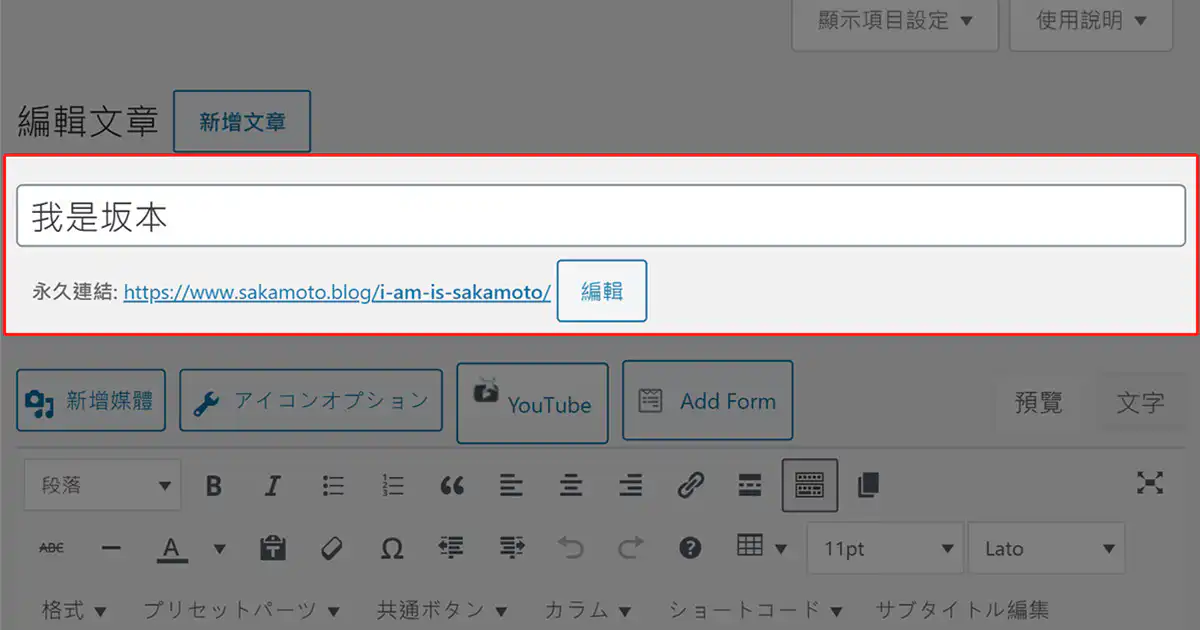The height and width of the screenshot is (630, 1200).
Task: Open the permalink sakamoto.blog URL
Action: (337, 292)
